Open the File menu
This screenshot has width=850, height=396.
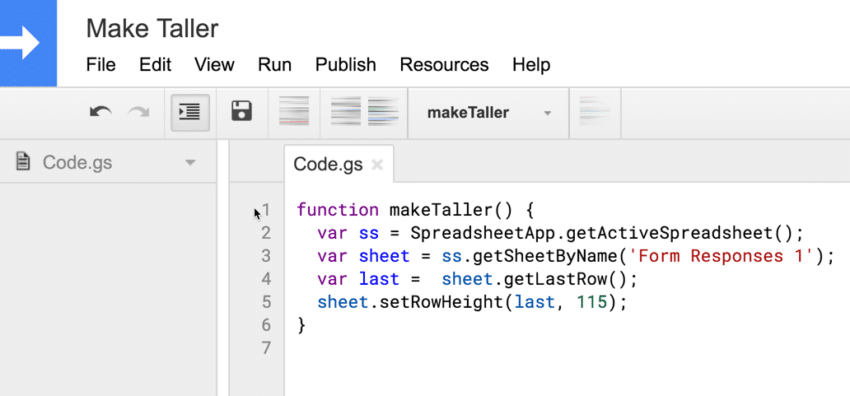click(101, 65)
